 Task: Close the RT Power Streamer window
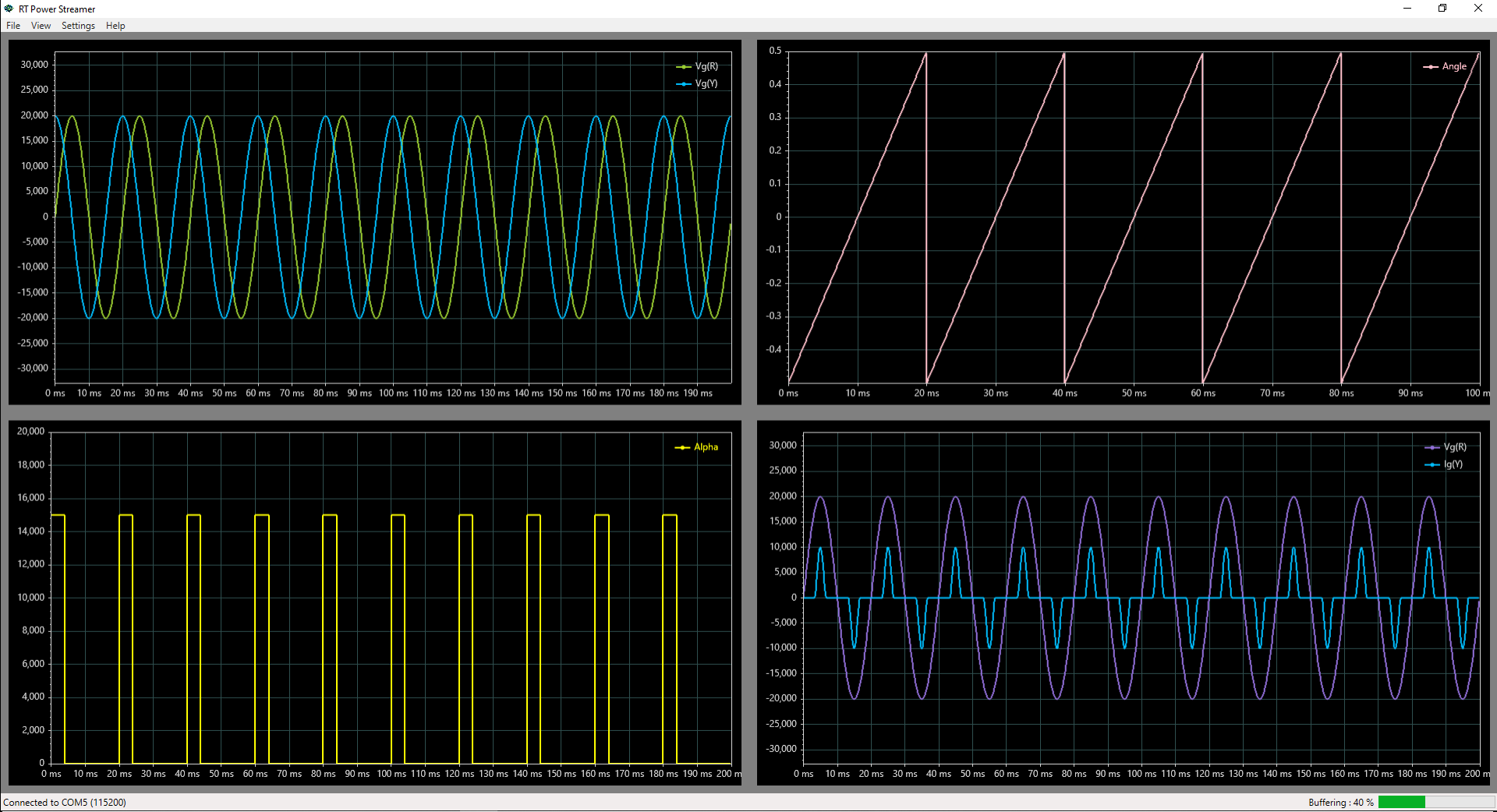[1478, 9]
